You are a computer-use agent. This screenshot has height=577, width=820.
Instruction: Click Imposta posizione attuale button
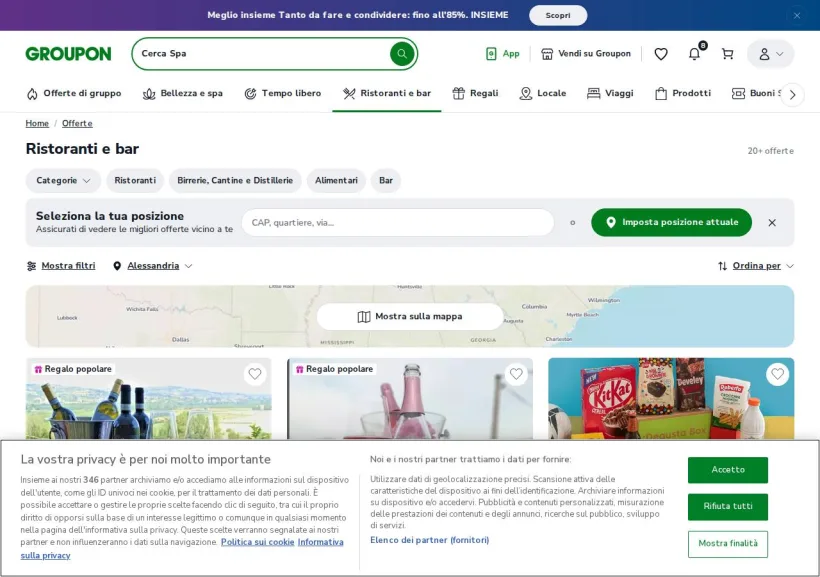click(671, 222)
